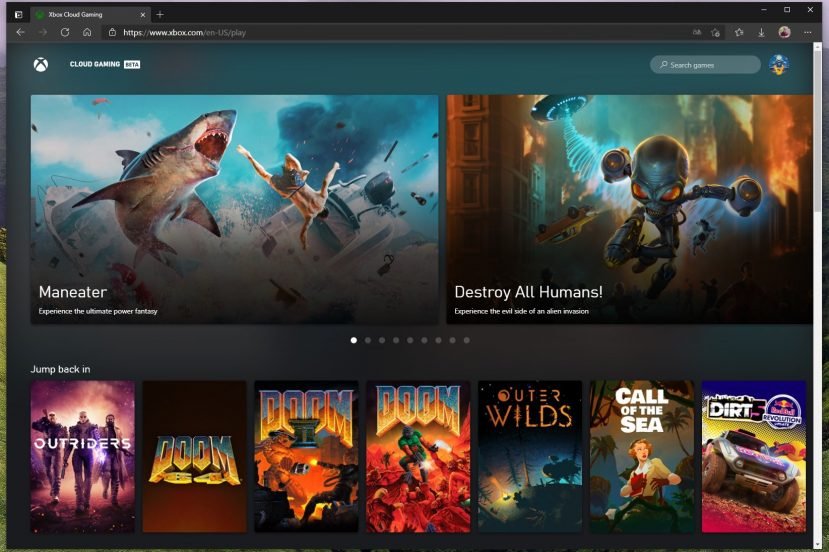Select the fourth carousel dot
Image resolution: width=829 pixels, height=552 pixels.
(396, 341)
